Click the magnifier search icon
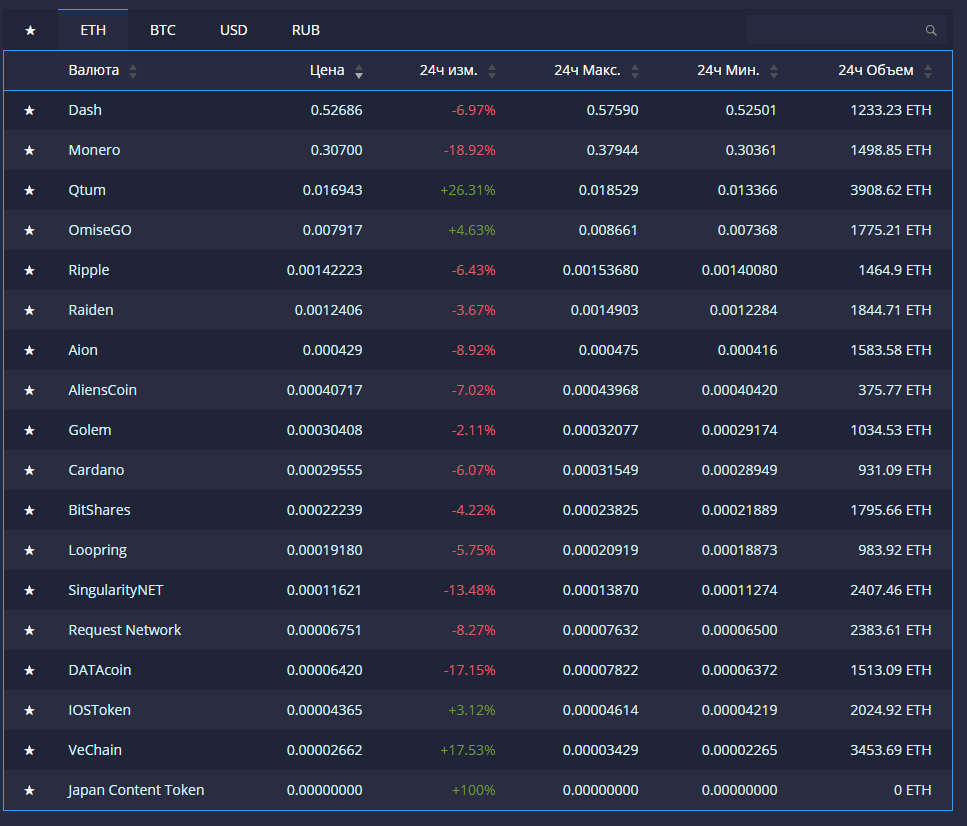The image size is (967, 826). click(x=931, y=30)
